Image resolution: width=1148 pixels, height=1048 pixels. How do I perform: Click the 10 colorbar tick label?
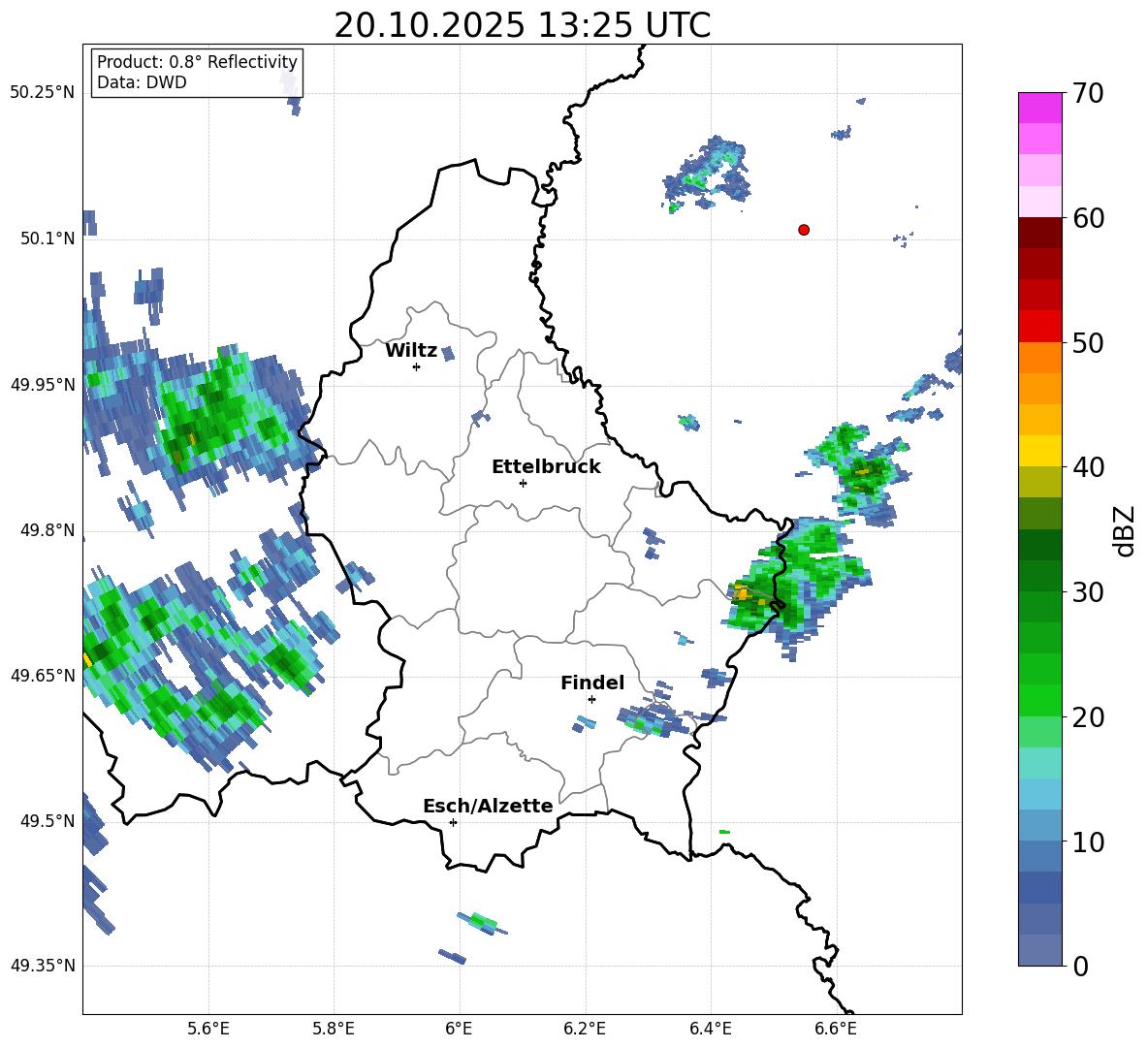(1088, 842)
